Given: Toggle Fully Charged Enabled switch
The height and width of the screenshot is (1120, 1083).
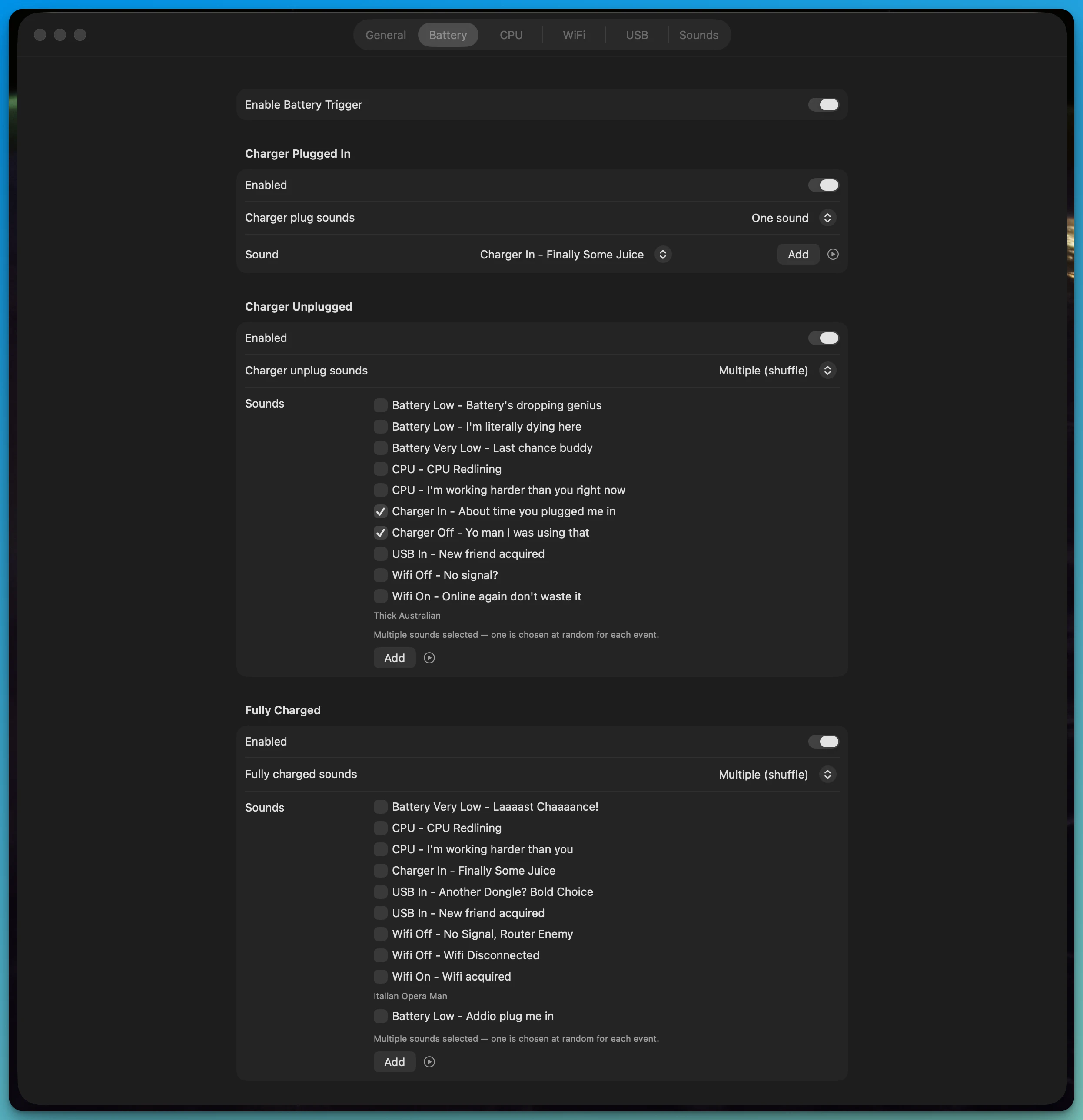Looking at the screenshot, I should 823,742.
